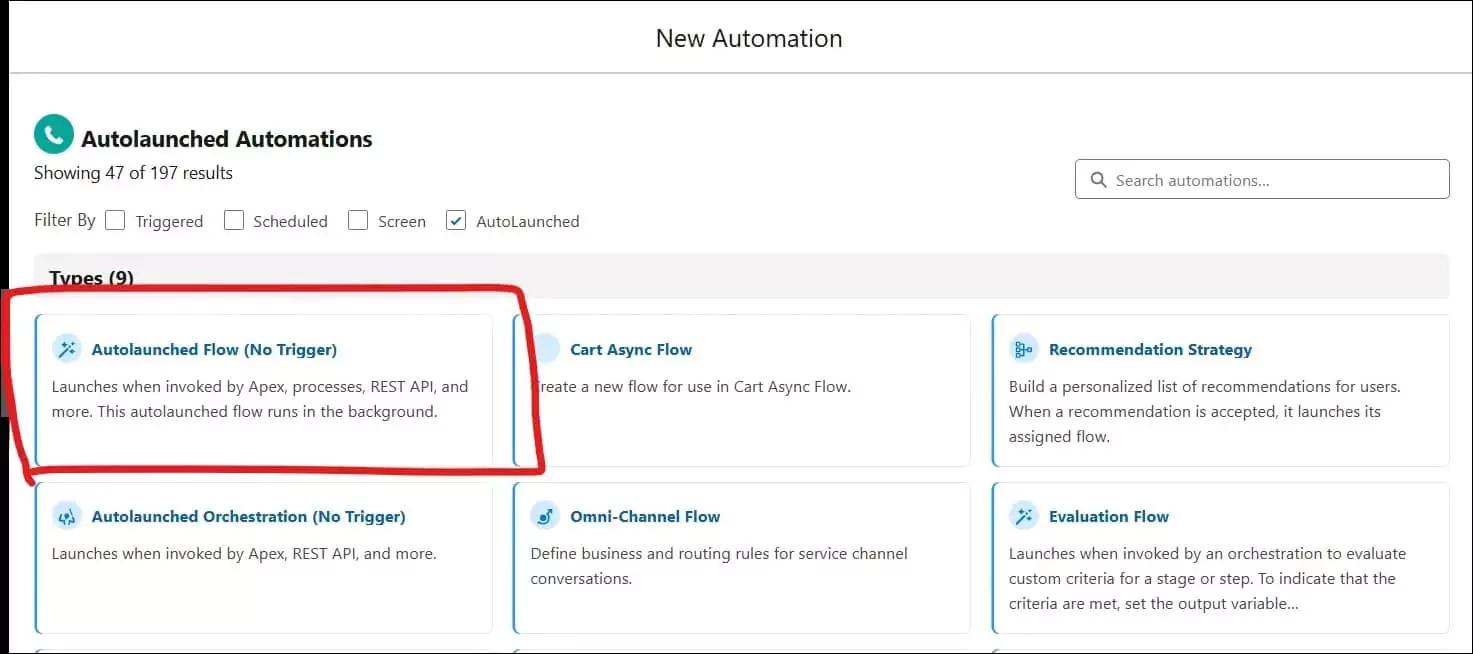The height and width of the screenshot is (654, 1473).
Task: Click the Evaluation Flow wand icon
Action: (x=1023, y=516)
